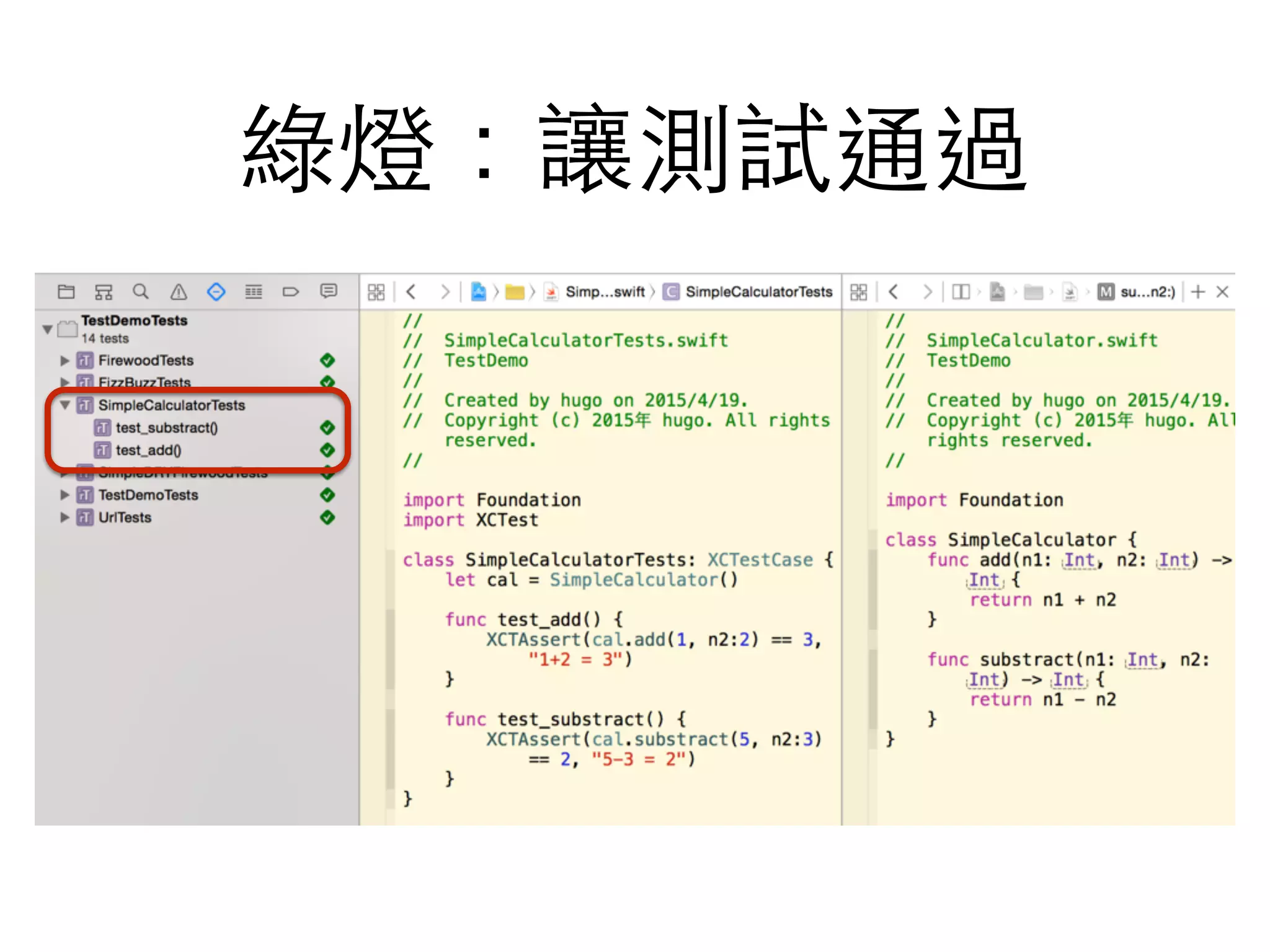The image size is (1270, 952).
Task: Open the Find navigator magnifier icon
Action: pyautogui.click(x=141, y=291)
